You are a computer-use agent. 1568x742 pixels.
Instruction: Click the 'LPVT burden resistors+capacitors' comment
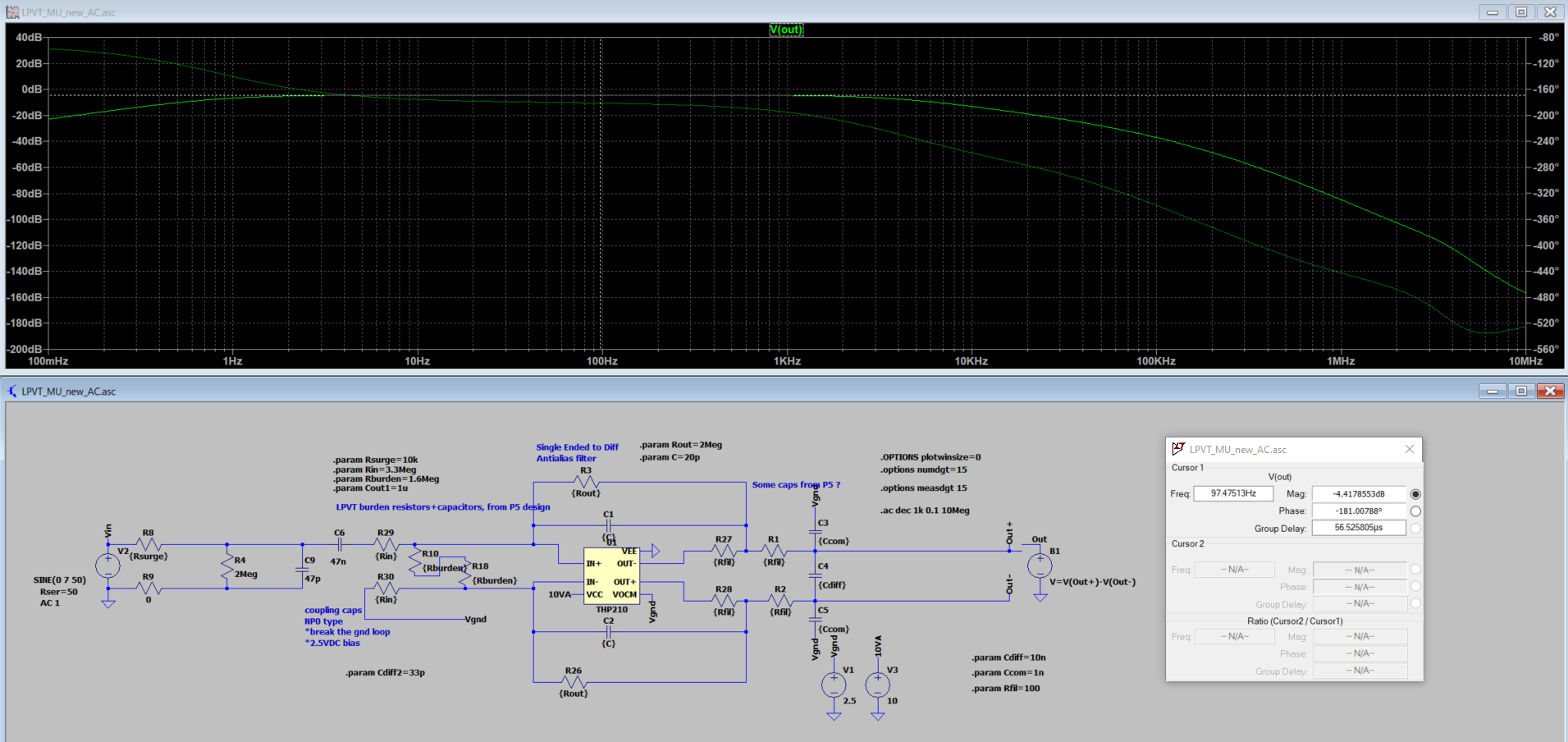pos(443,506)
